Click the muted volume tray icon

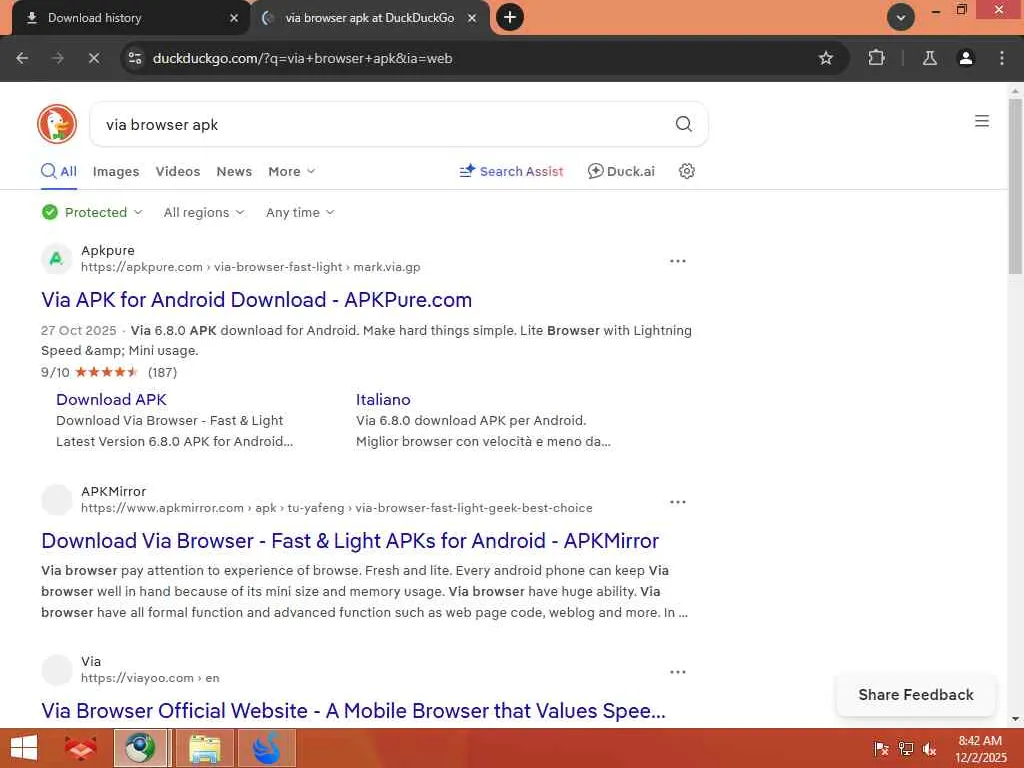coord(929,748)
